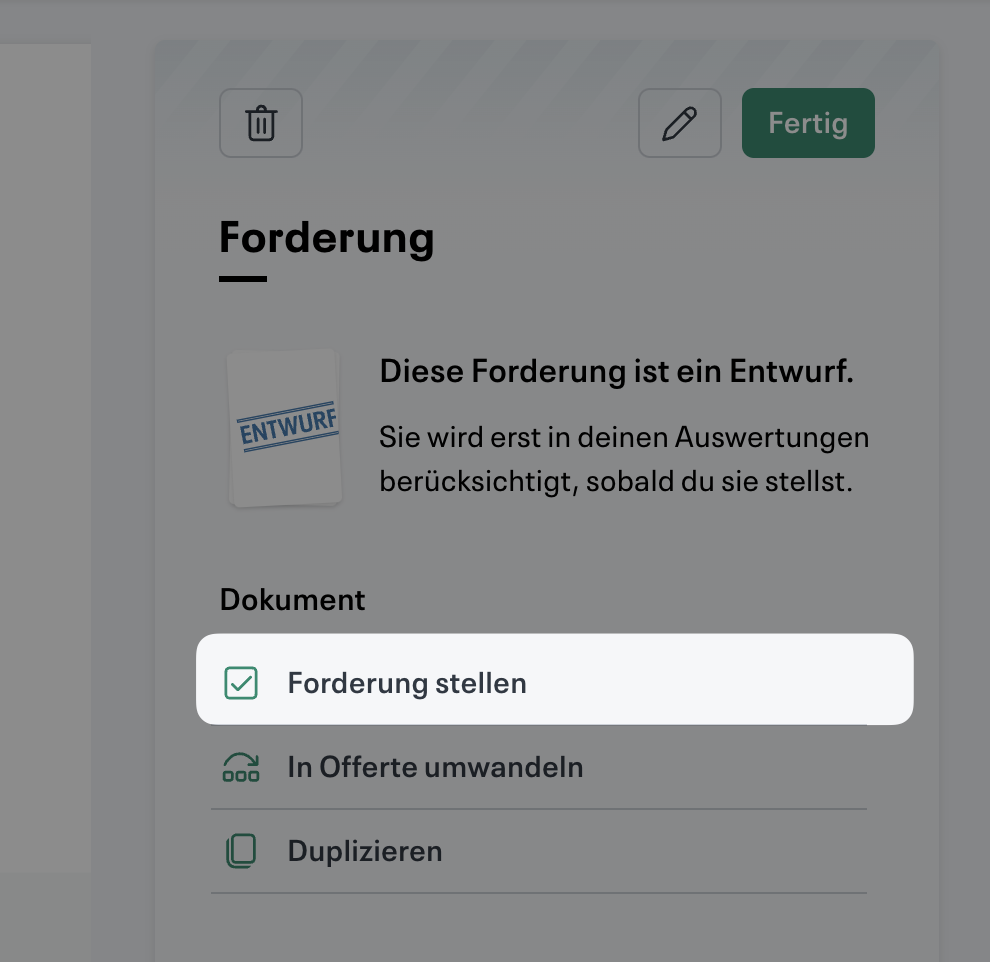The width and height of the screenshot is (990, 962).
Task: Click the conversion icon next to In Offerte umwandeln
Action: click(241, 766)
